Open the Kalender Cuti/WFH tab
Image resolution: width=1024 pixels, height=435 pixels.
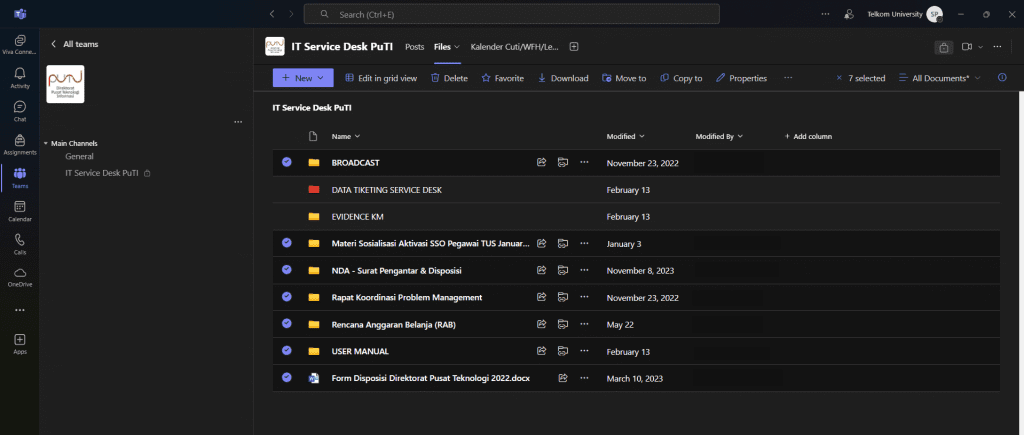coord(514,47)
